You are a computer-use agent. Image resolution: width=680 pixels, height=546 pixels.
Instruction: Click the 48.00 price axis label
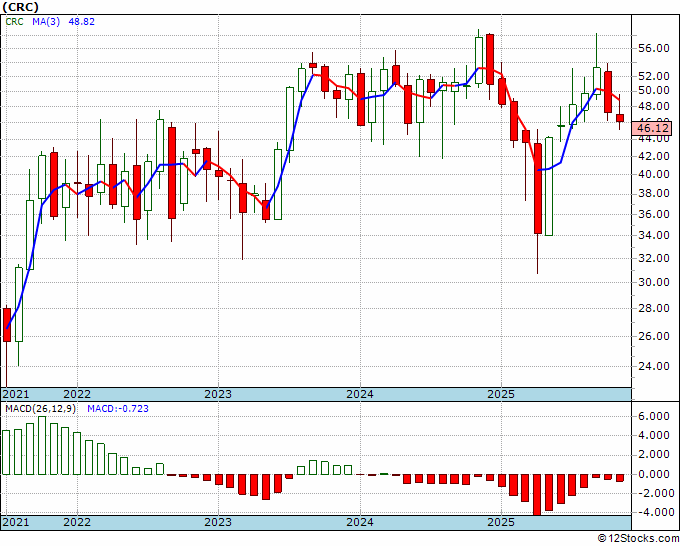tap(654, 106)
